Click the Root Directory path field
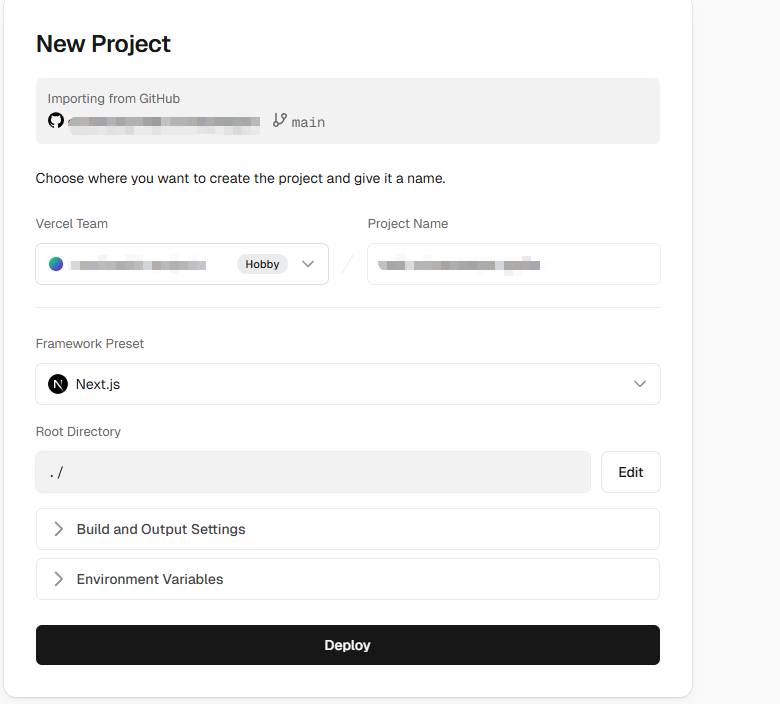Viewport: 780px width, 704px height. click(x=312, y=472)
